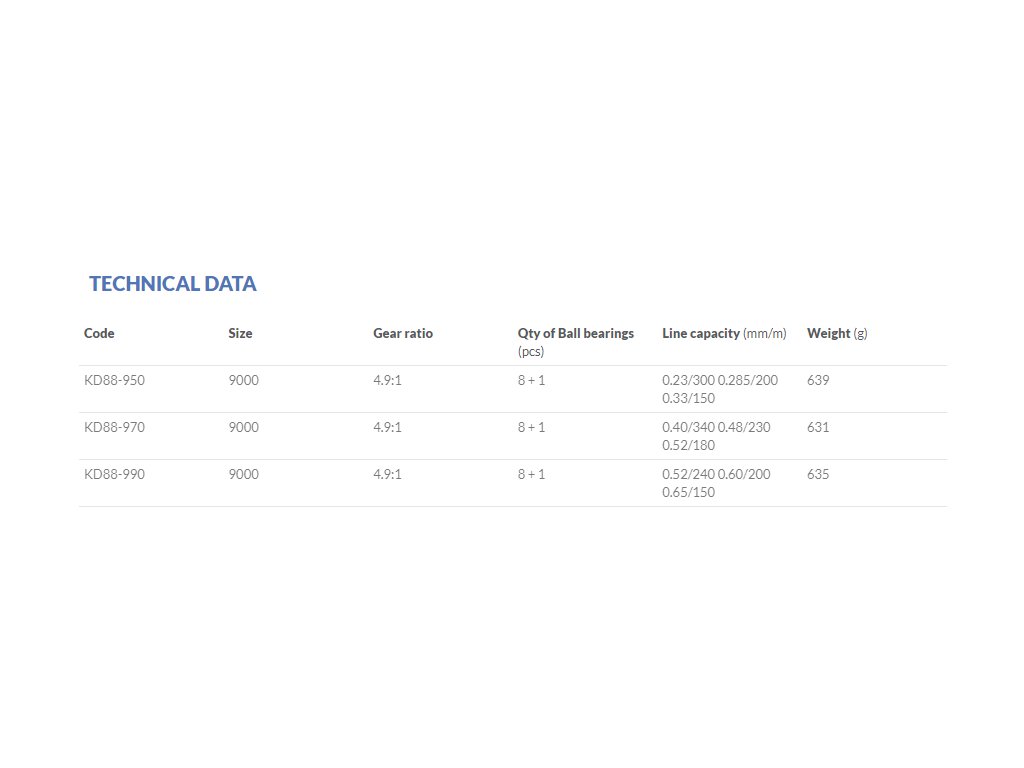Click the TECHNICAL DATA heading

(172, 284)
